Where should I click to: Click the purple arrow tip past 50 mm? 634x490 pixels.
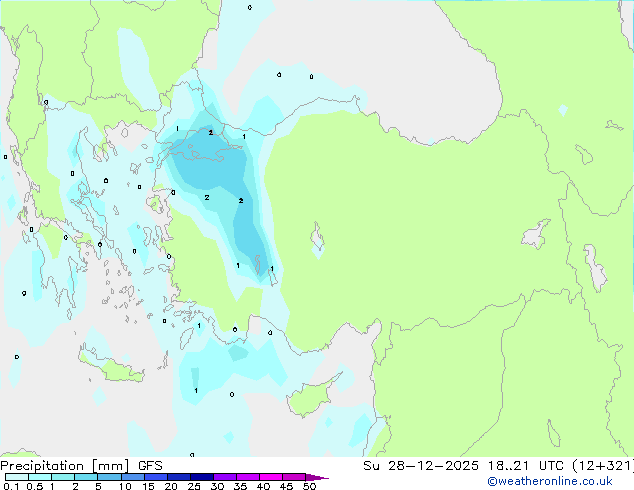tap(317, 477)
